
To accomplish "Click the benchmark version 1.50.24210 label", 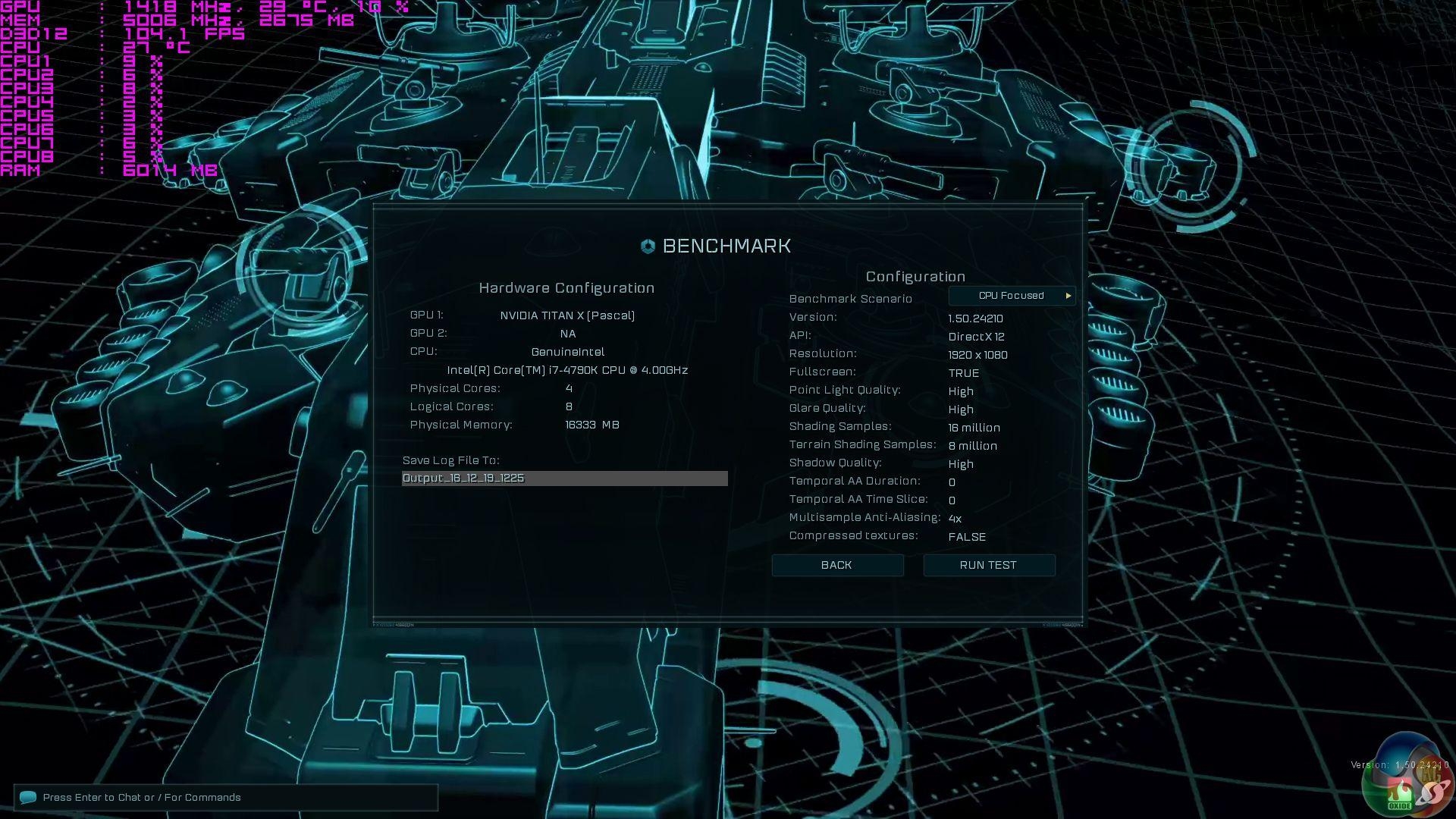I will coord(976,318).
